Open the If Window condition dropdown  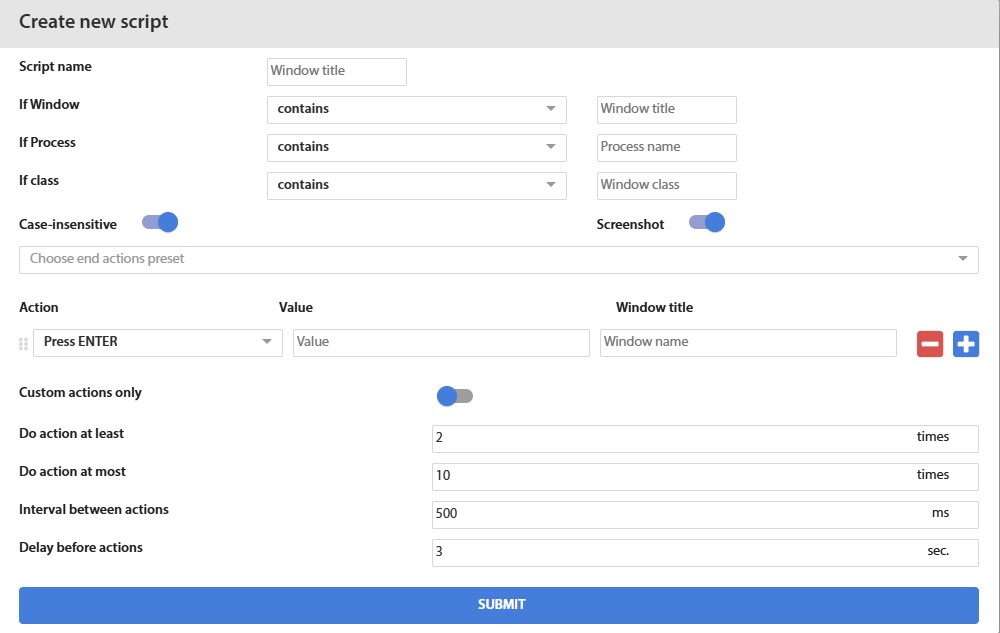point(416,109)
